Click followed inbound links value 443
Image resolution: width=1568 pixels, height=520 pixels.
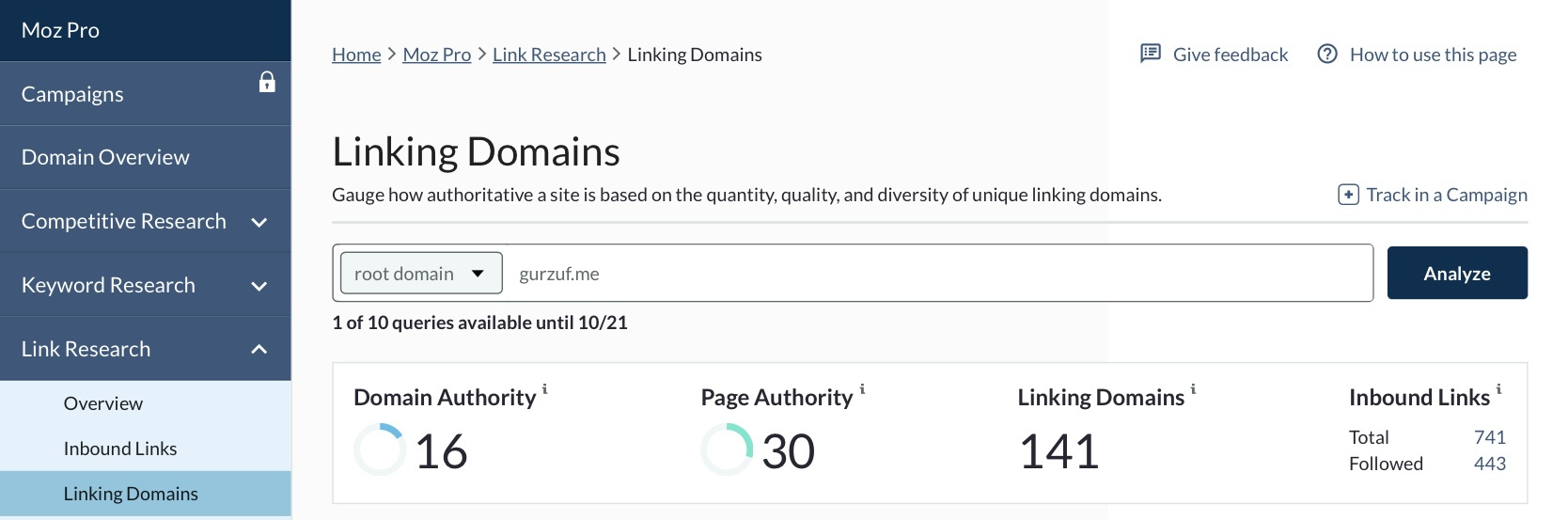(1490, 464)
